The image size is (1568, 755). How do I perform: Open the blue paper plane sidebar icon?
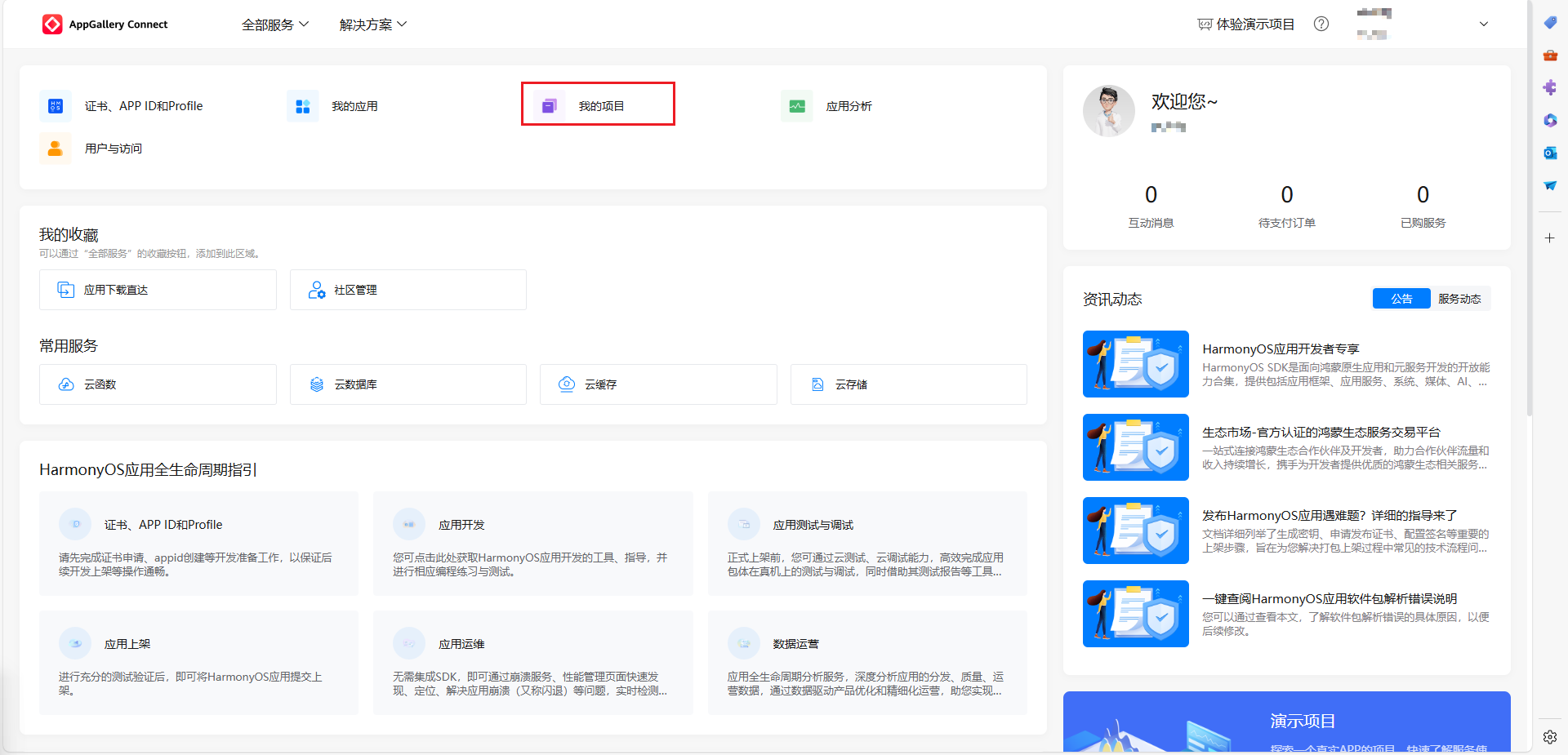coord(1550,185)
